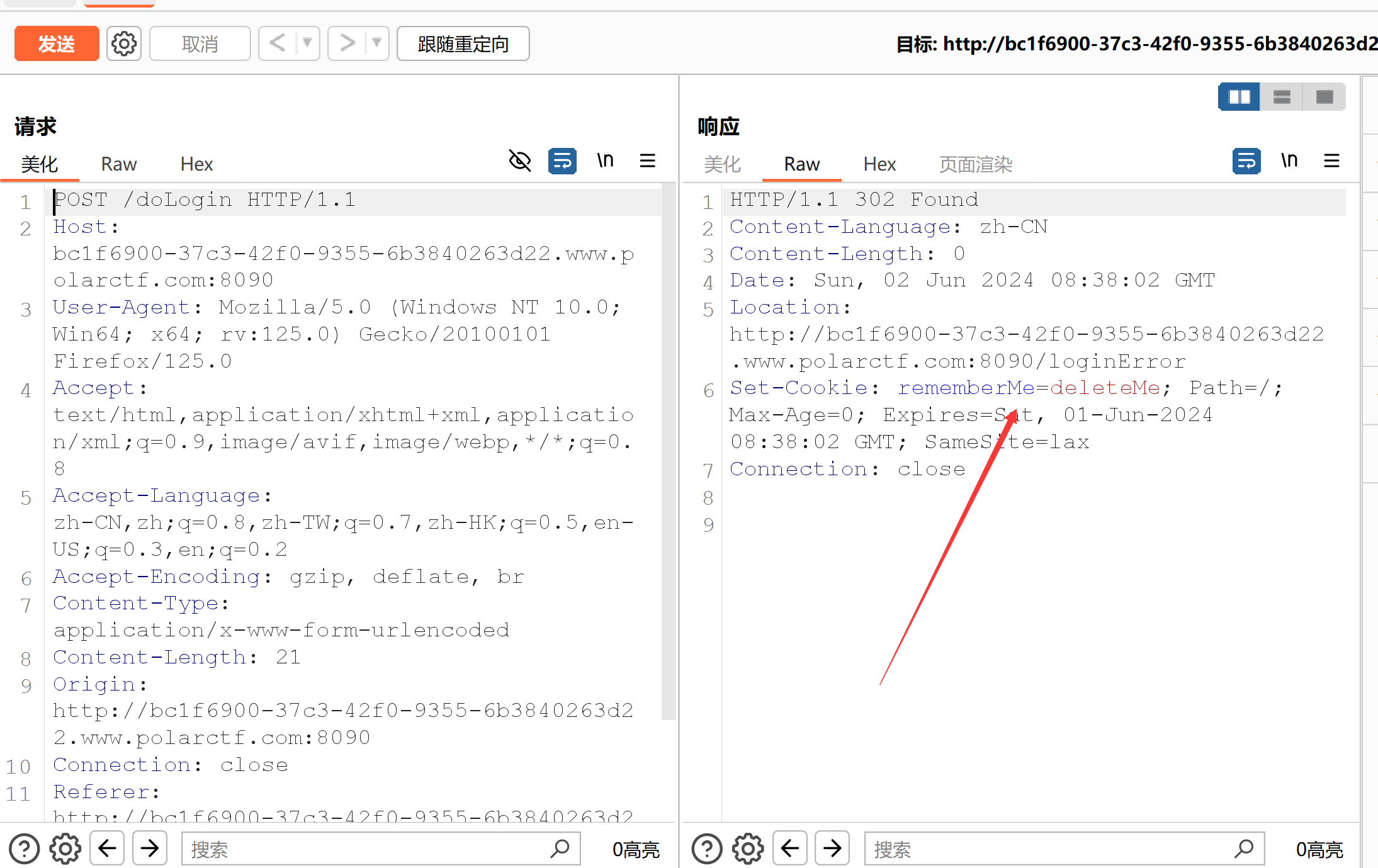This screenshot has height=868, width=1378.
Task: Select combined single-pane layout icon
Action: coord(1324,97)
